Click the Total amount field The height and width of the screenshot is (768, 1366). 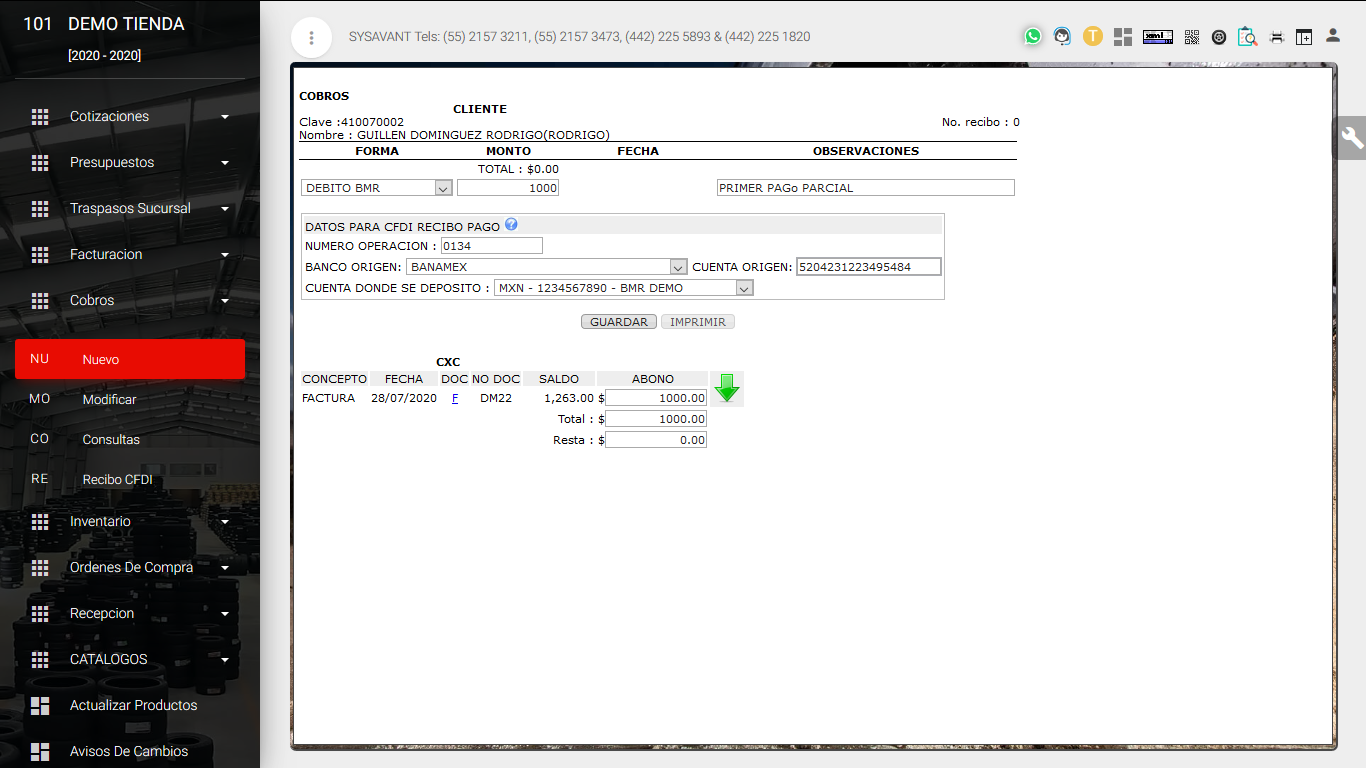pos(656,419)
